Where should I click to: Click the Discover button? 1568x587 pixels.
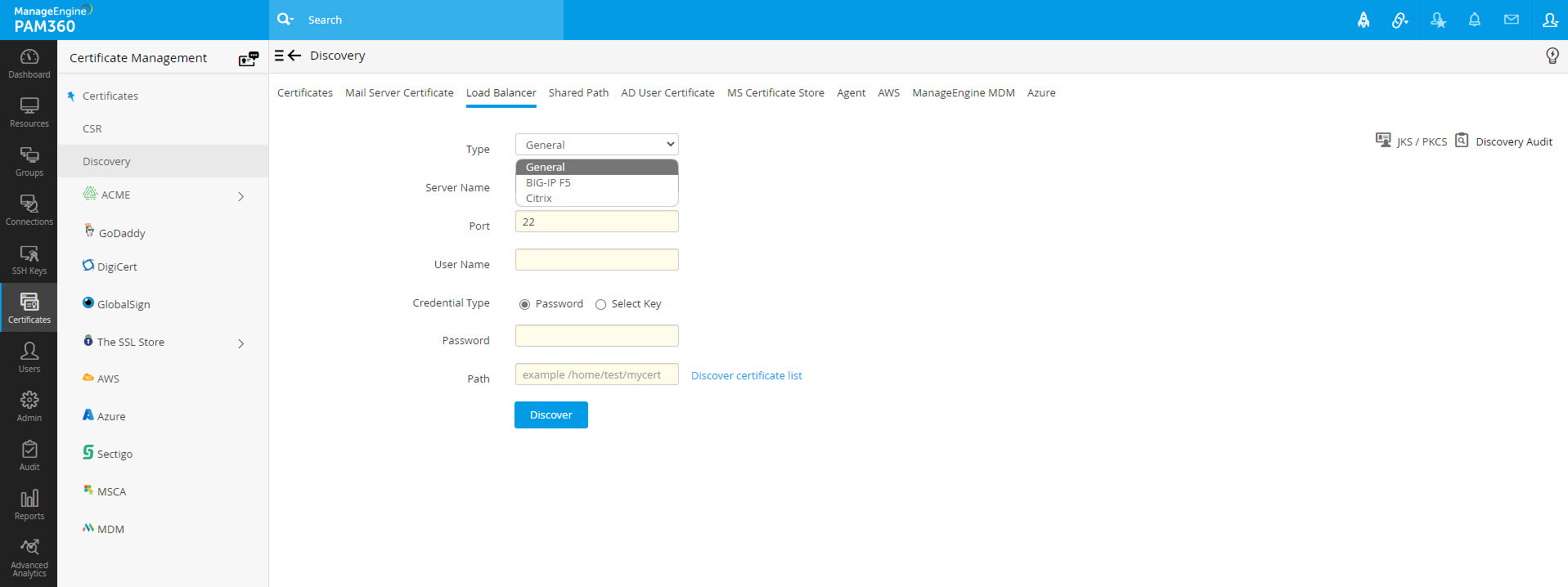pos(551,414)
